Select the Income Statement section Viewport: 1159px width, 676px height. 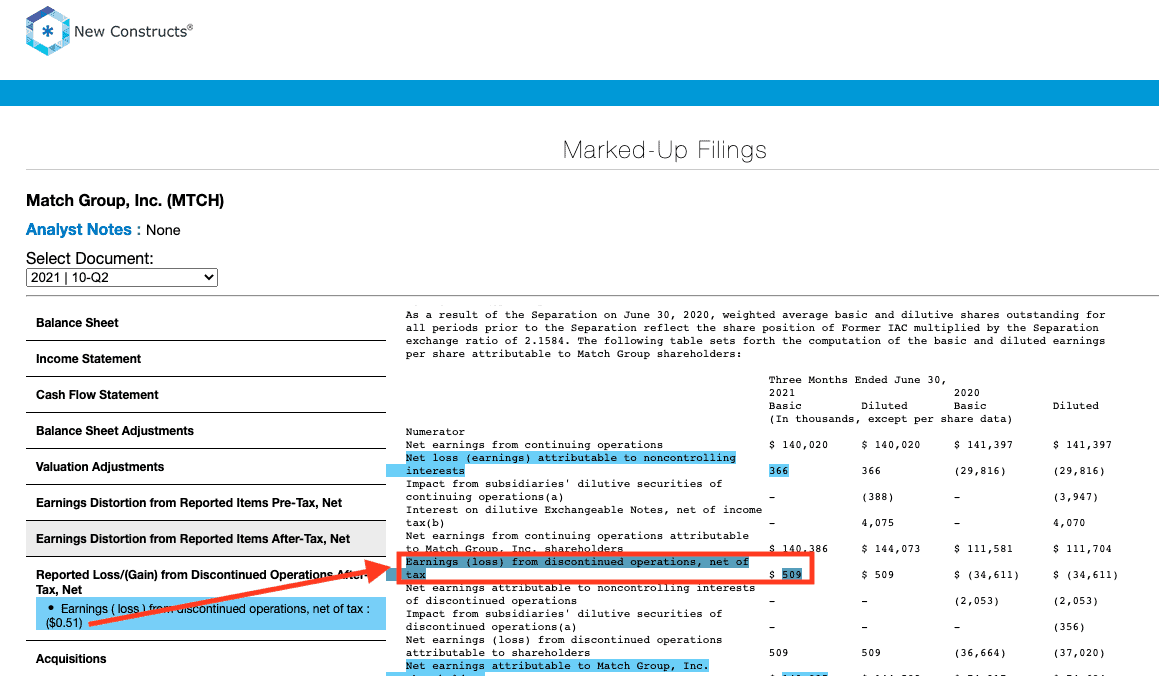pos(205,359)
